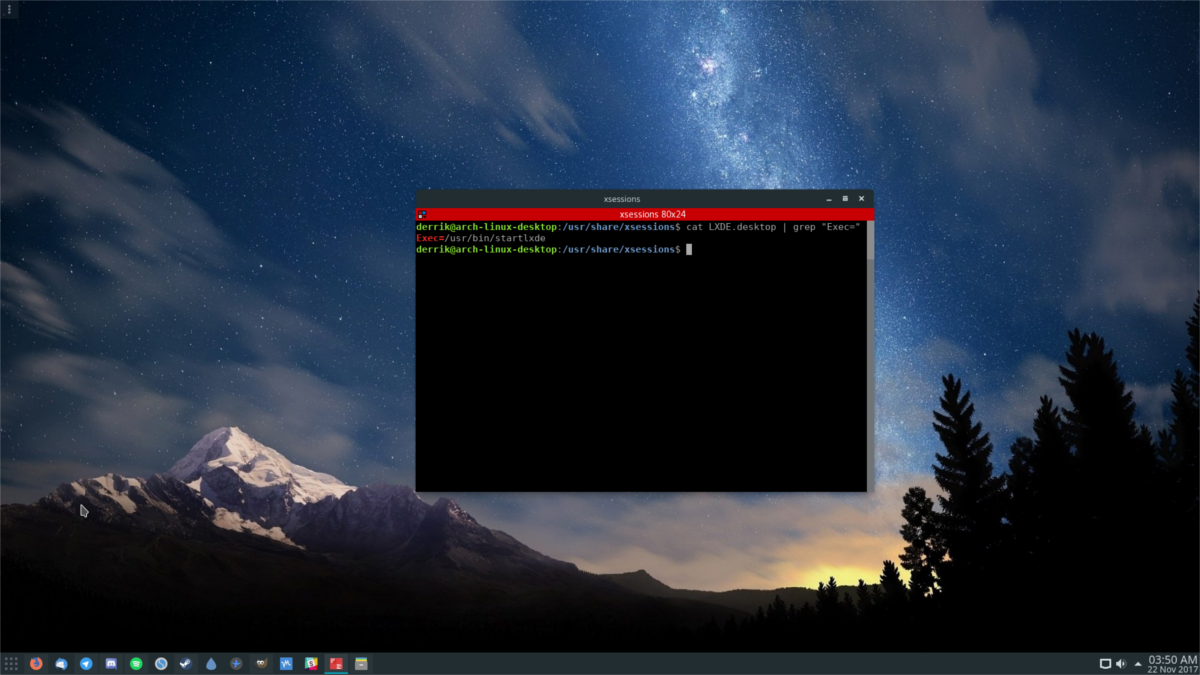Open Slack from the taskbar

(311, 663)
